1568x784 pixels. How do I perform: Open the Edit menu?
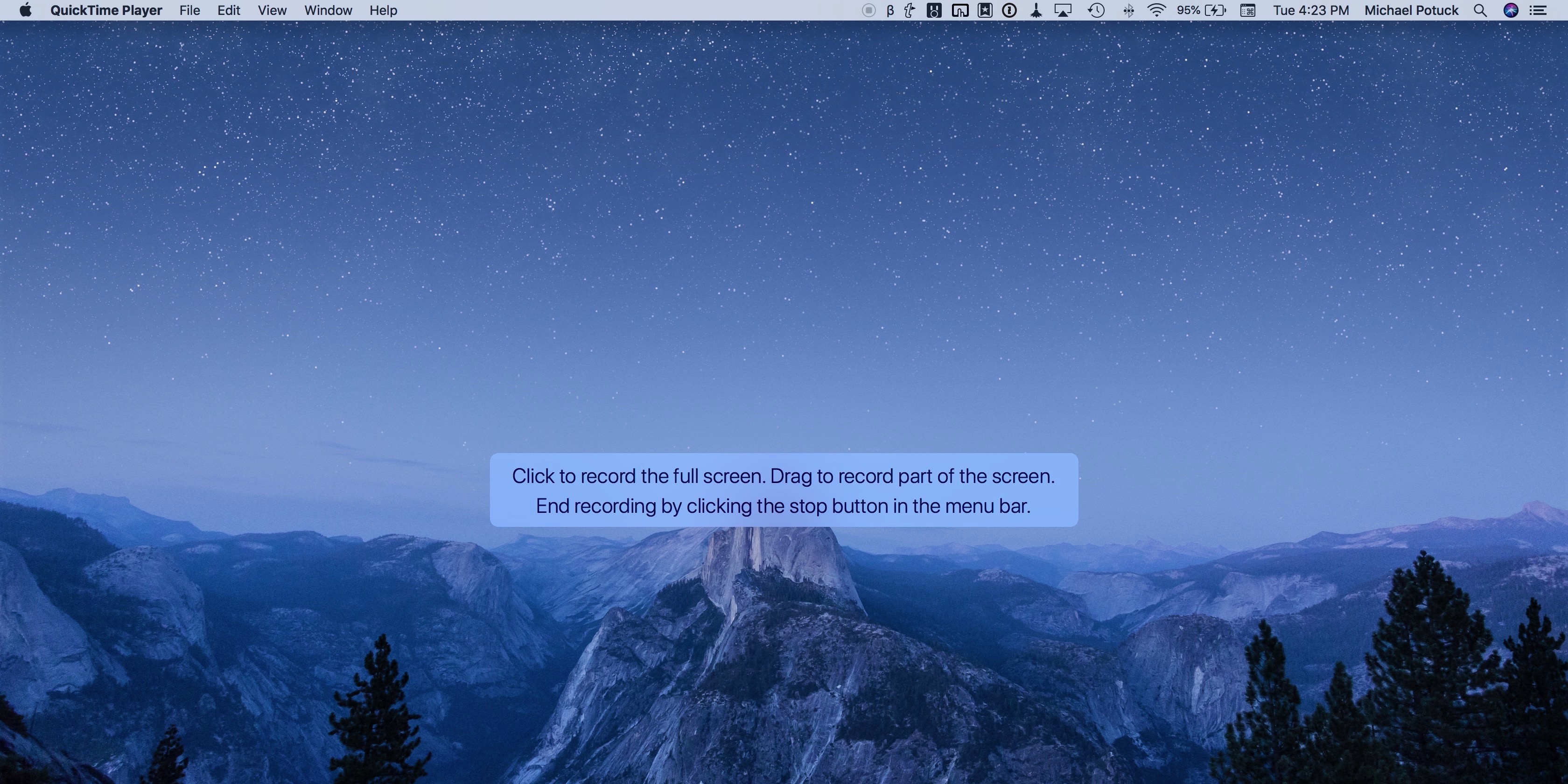click(229, 10)
